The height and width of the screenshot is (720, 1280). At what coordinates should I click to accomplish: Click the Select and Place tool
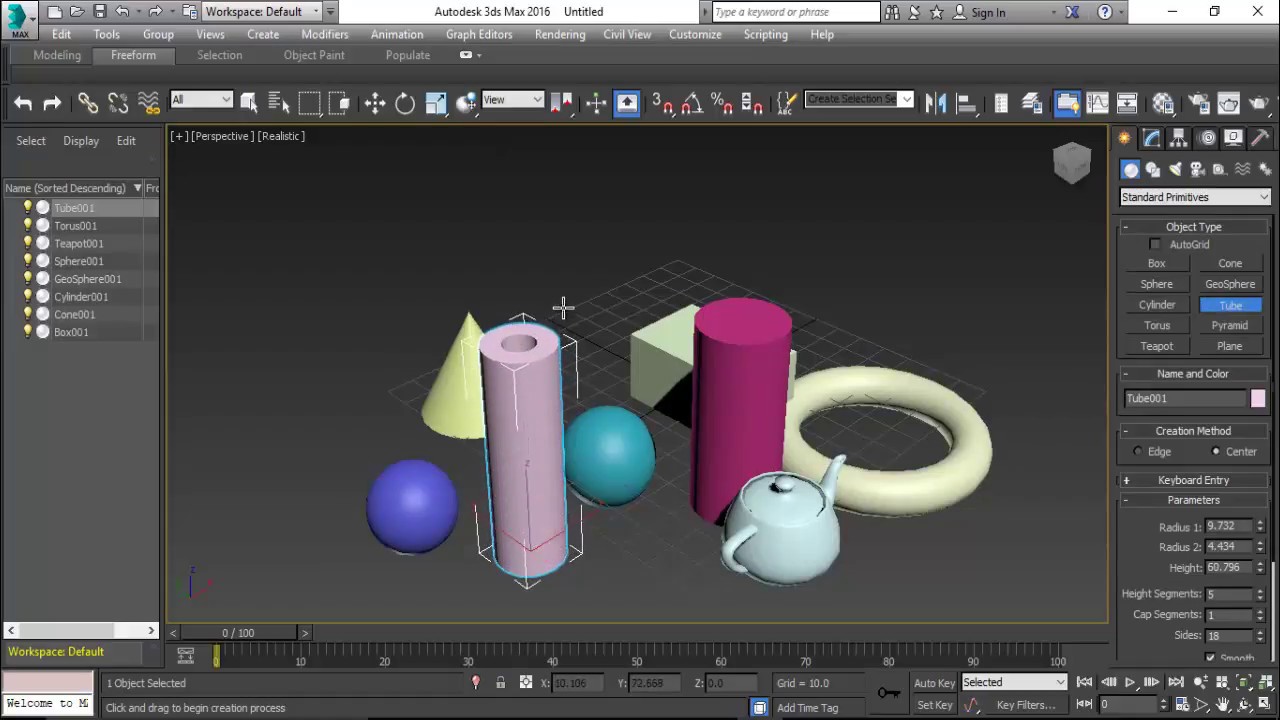(466, 102)
